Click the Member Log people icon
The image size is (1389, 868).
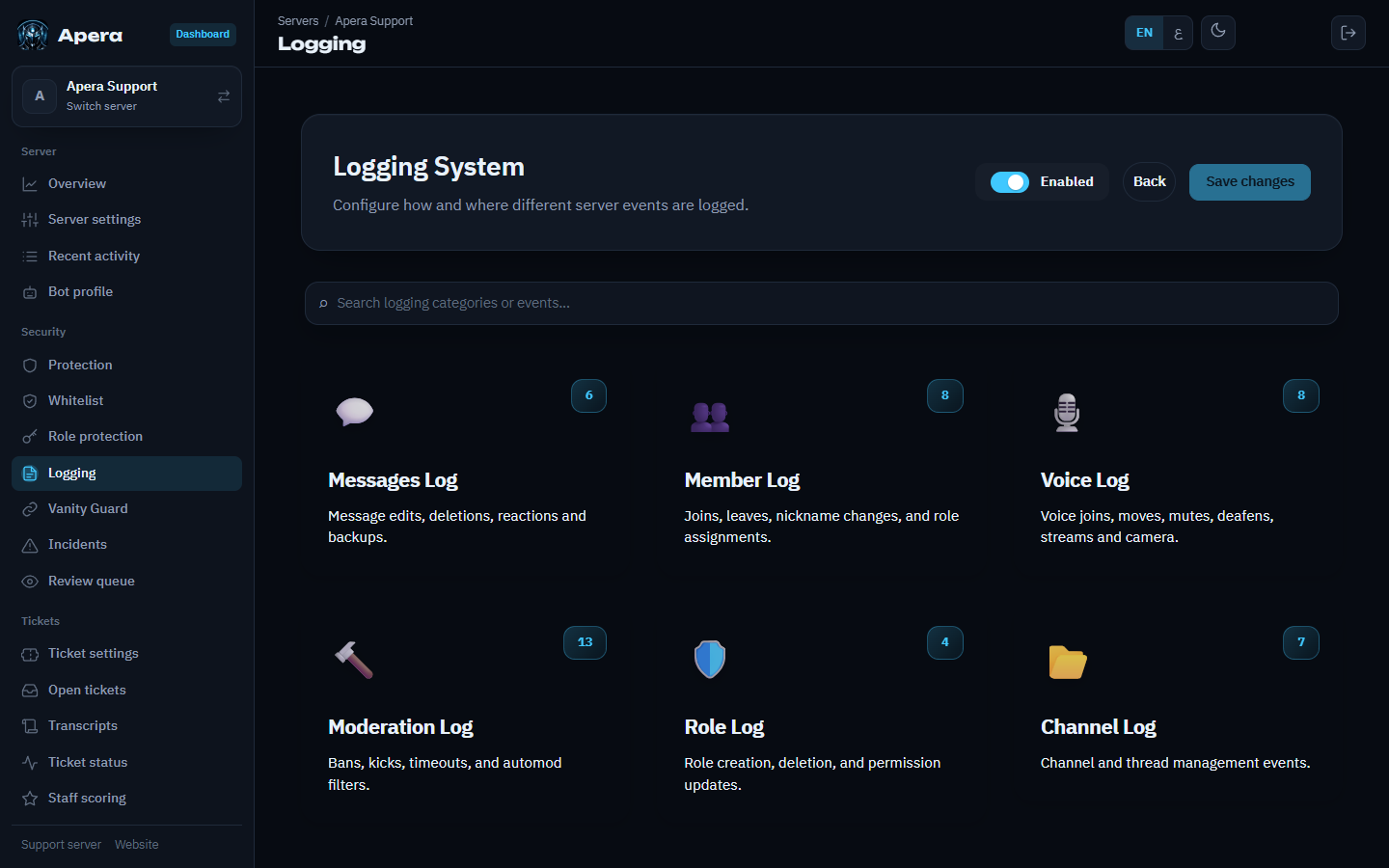[710, 416]
